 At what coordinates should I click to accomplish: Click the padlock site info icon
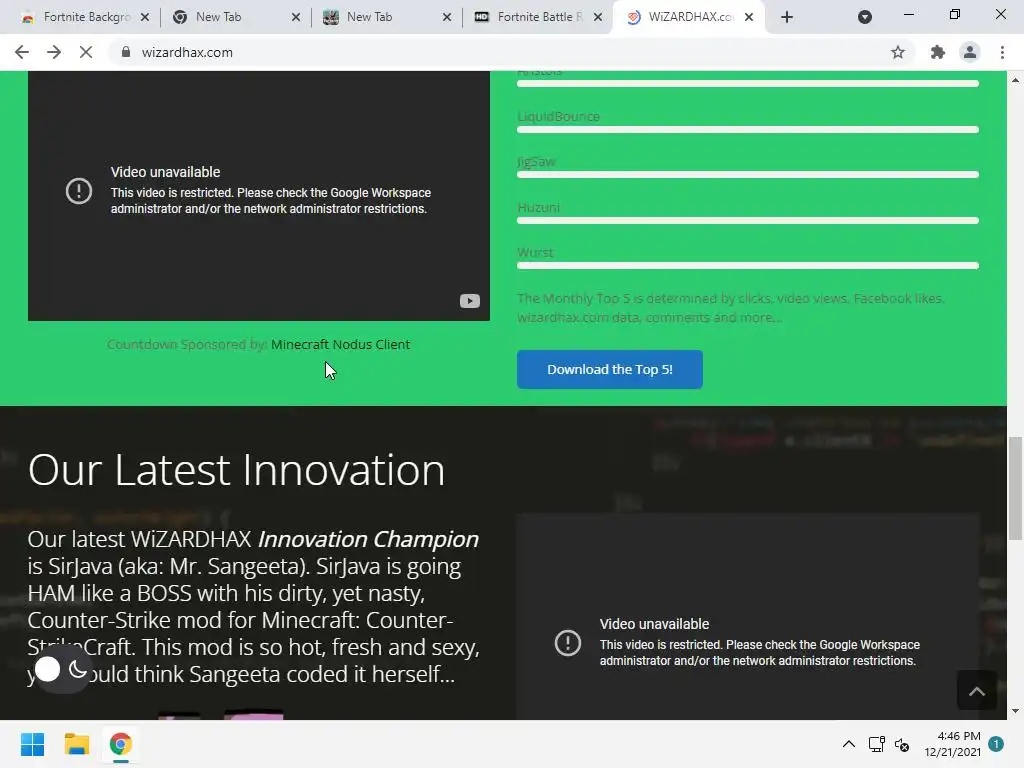(126, 52)
